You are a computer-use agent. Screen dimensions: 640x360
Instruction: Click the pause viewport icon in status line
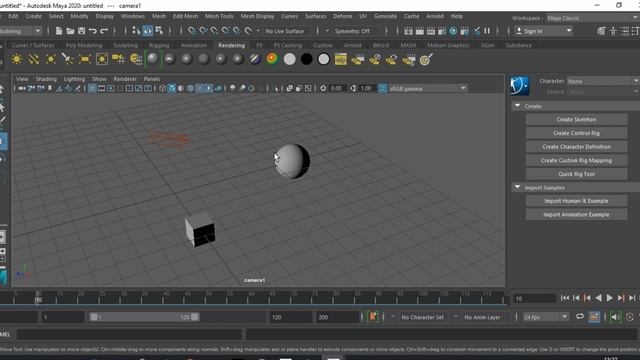(x=487, y=31)
